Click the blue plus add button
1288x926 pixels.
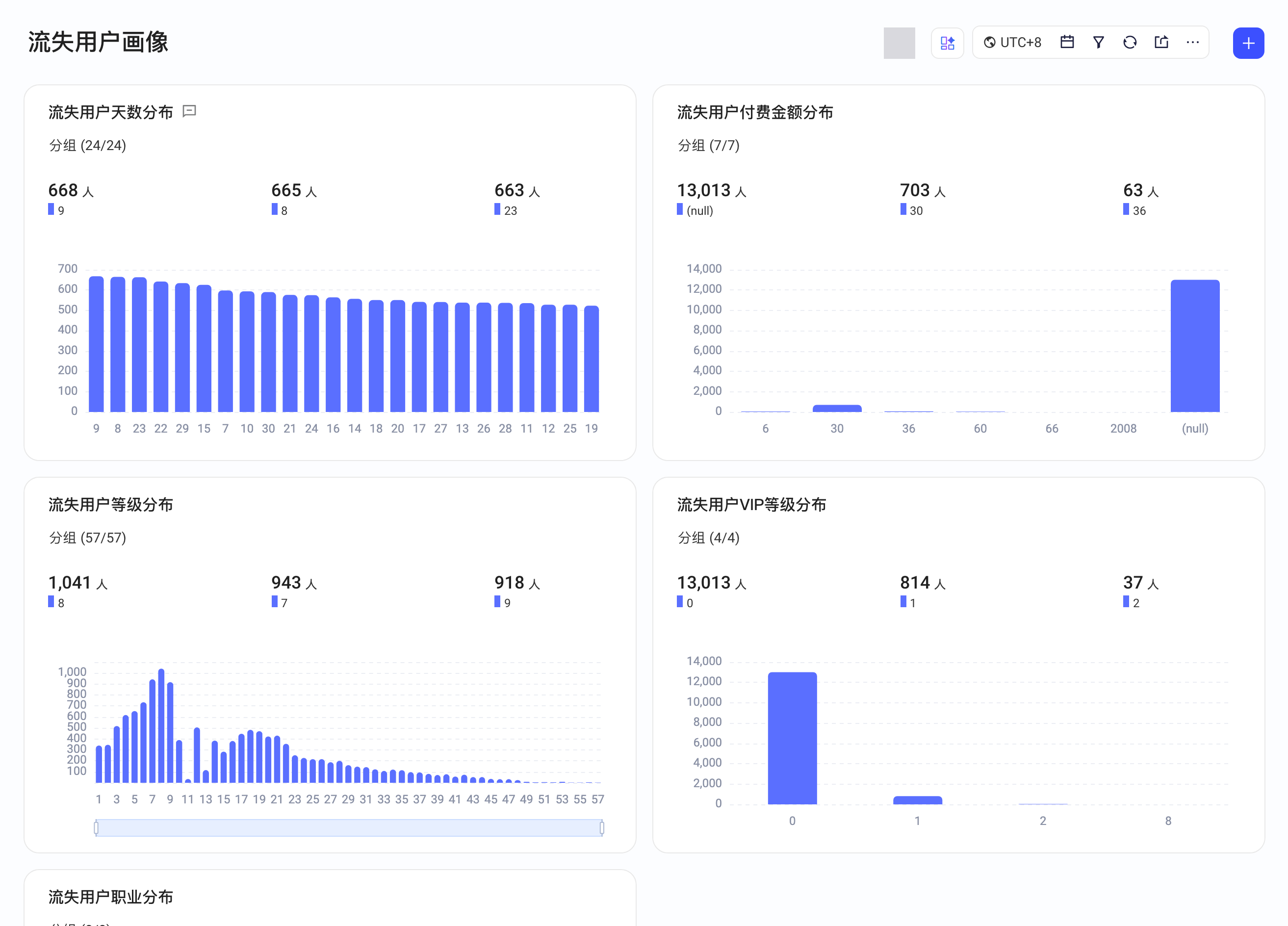pos(1248,43)
